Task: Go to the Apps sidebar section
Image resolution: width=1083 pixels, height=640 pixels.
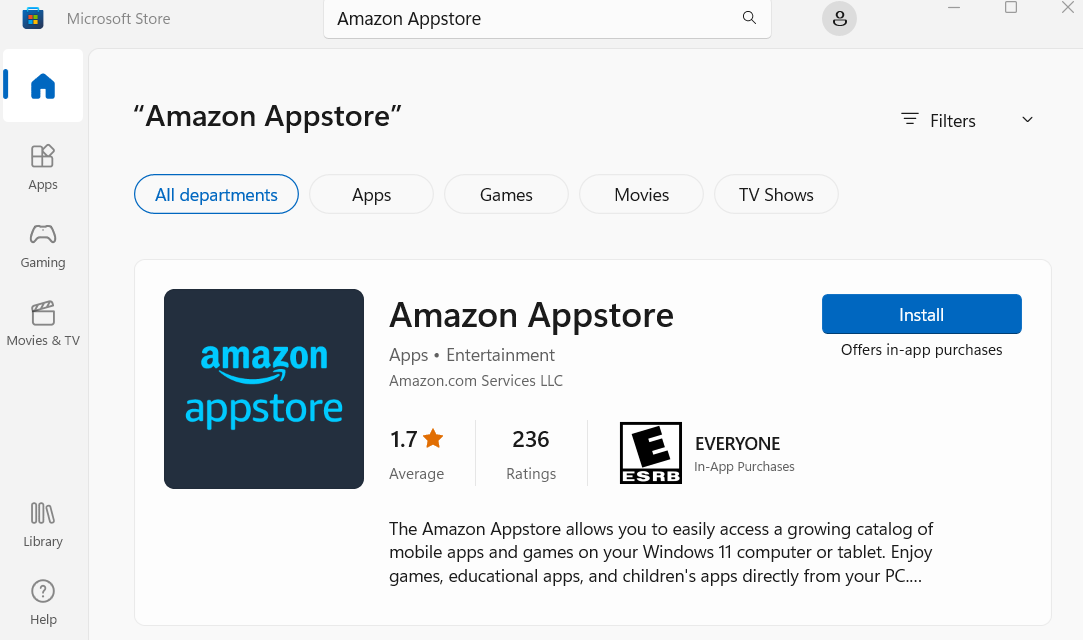Action: click(43, 167)
